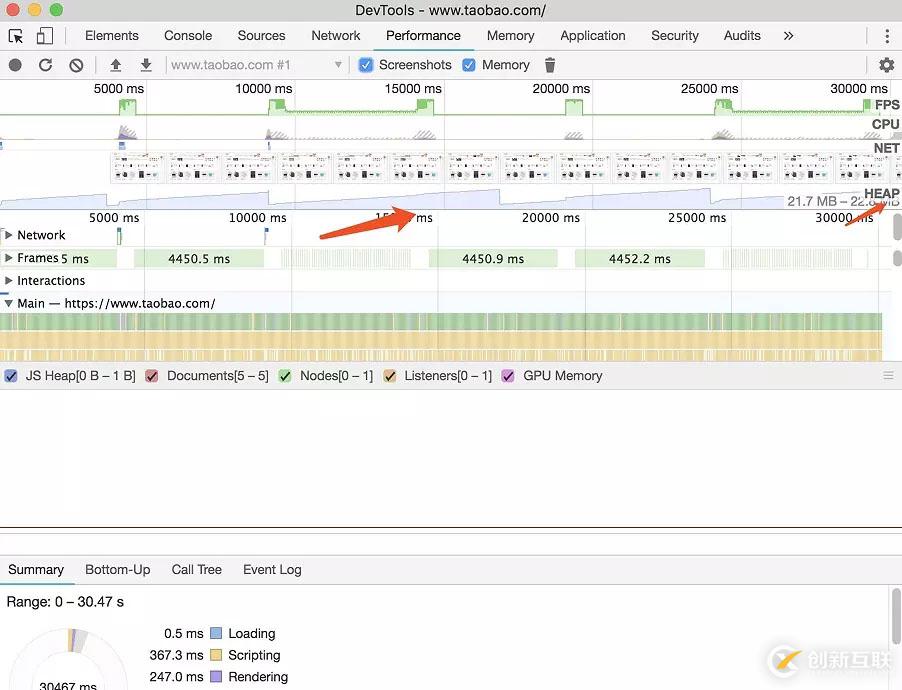
Task: Open the memory legend hamburger menu icon
Action: 888,375
